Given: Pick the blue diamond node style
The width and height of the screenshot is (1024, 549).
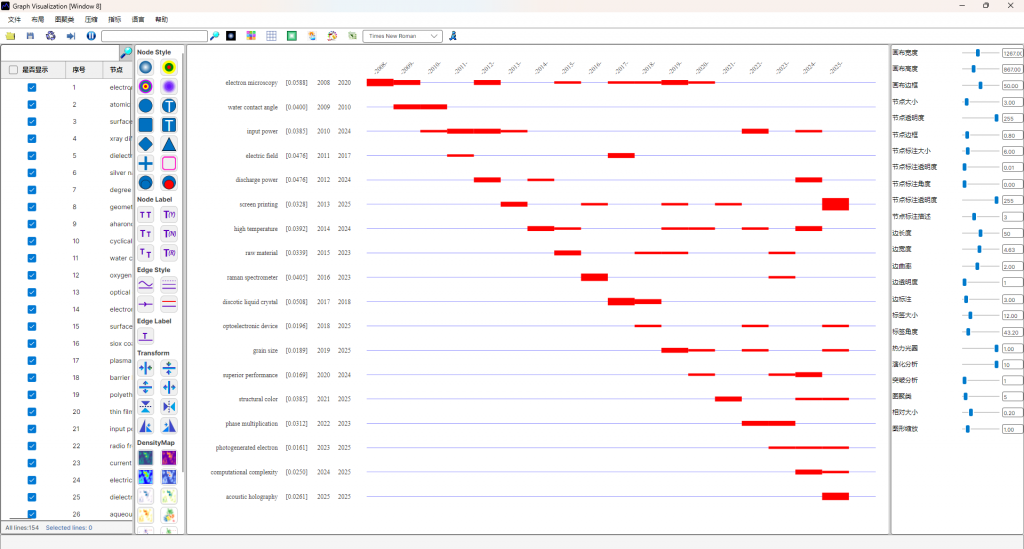Looking at the screenshot, I should click(x=146, y=144).
